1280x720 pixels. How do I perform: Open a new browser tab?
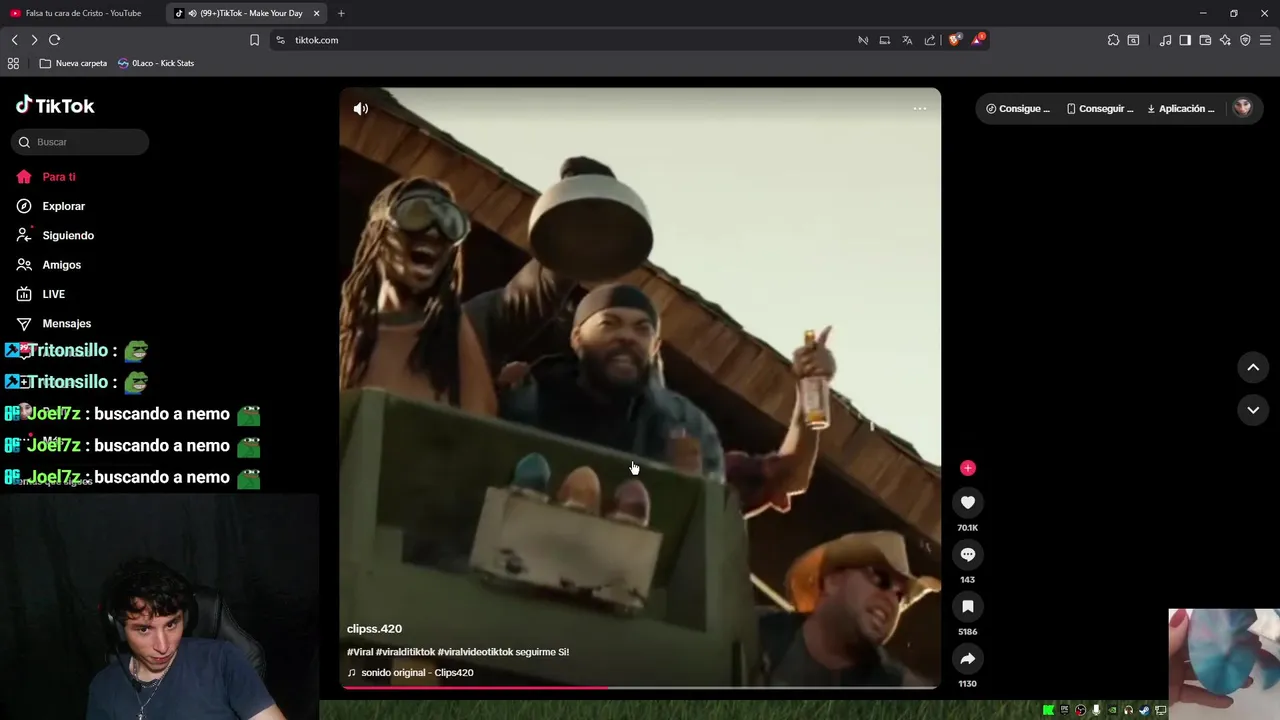coord(341,13)
